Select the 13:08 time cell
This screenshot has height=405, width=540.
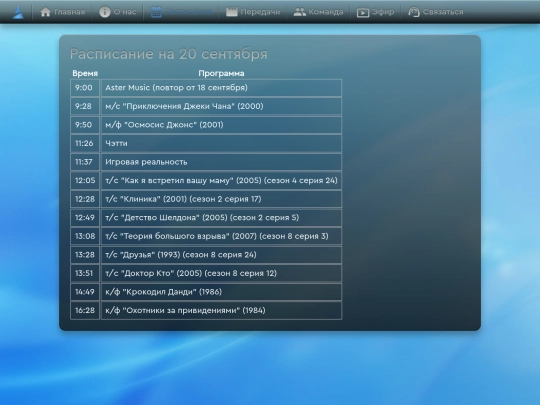pyautogui.click(x=85, y=237)
